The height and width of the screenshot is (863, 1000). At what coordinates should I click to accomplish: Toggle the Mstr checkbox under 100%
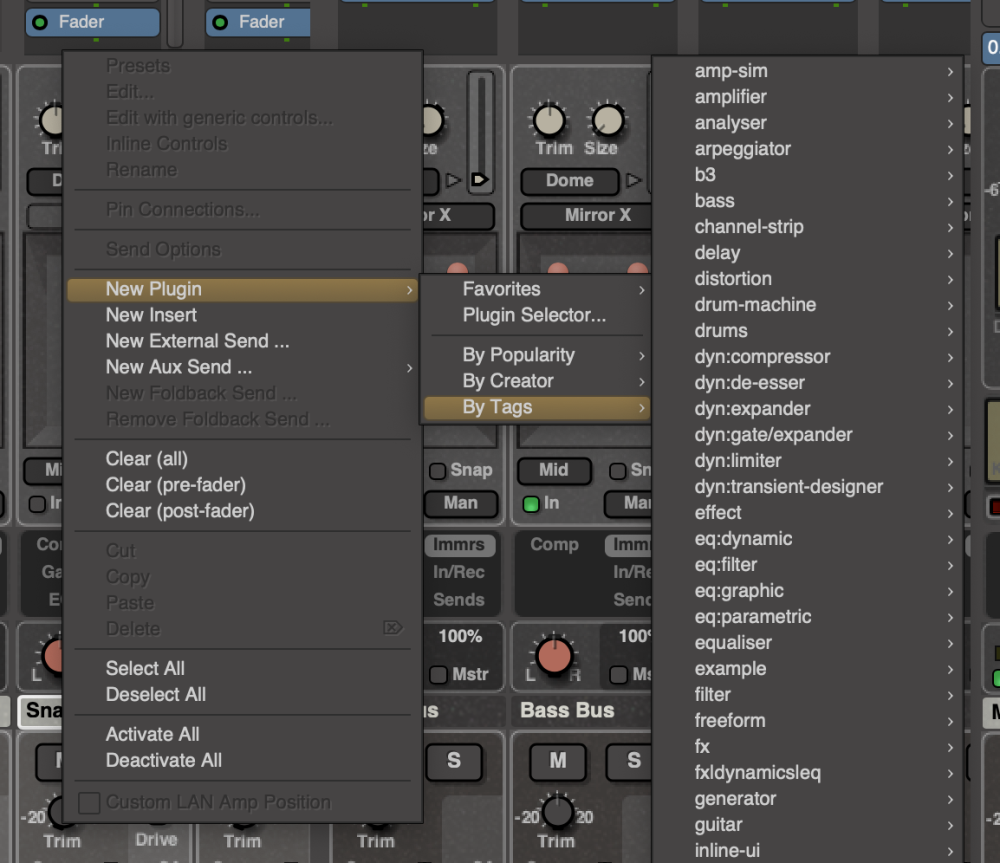(x=438, y=675)
